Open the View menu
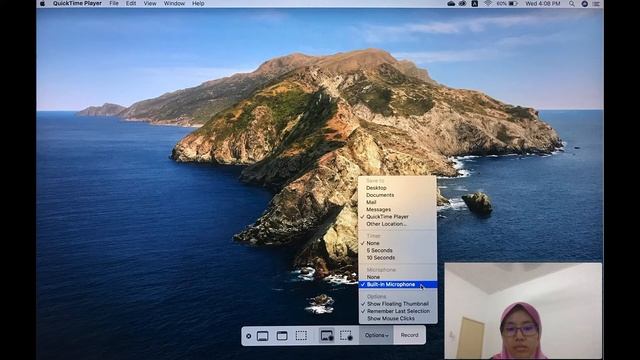 (150, 3)
